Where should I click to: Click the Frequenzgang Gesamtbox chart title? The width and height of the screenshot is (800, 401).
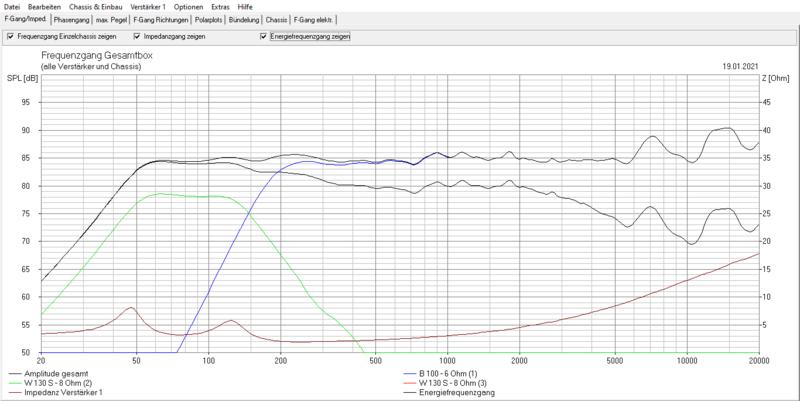[x=96, y=56]
